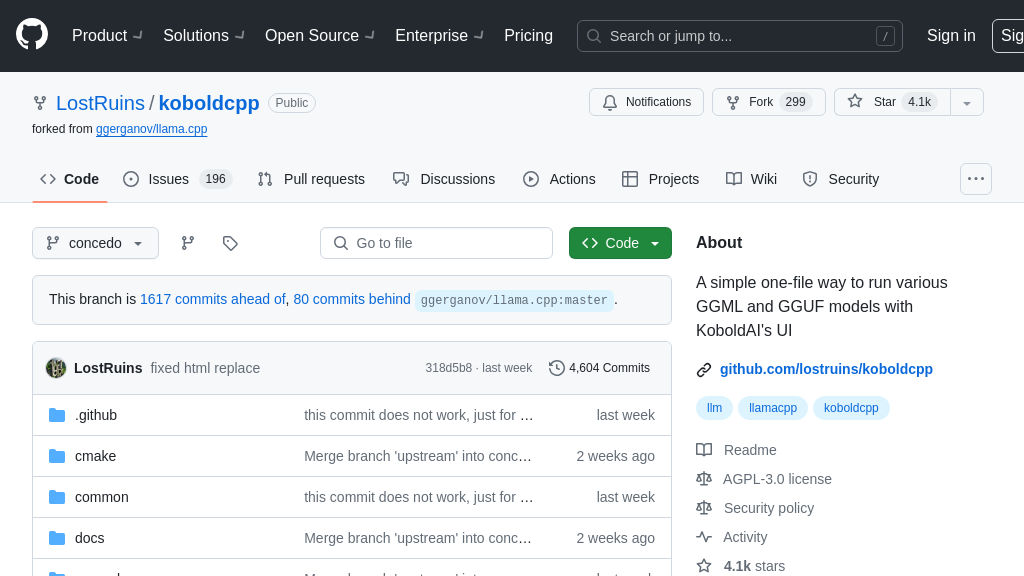Open the cmake folder
The height and width of the screenshot is (576, 1024).
[x=95, y=456]
